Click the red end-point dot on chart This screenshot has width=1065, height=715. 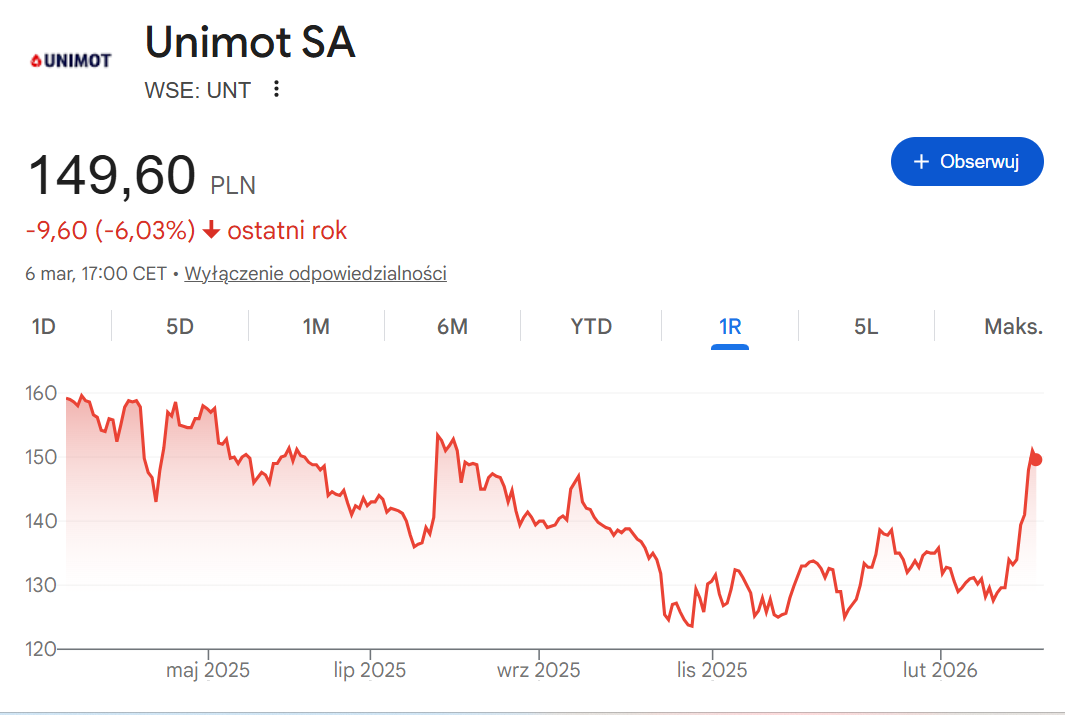(1036, 460)
